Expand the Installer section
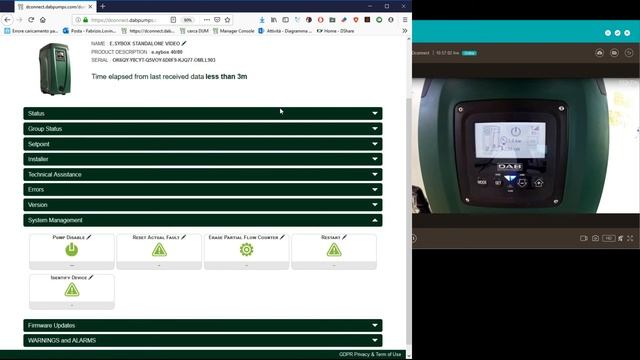The width and height of the screenshot is (640, 360). pyautogui.click(x=203, y=159)
